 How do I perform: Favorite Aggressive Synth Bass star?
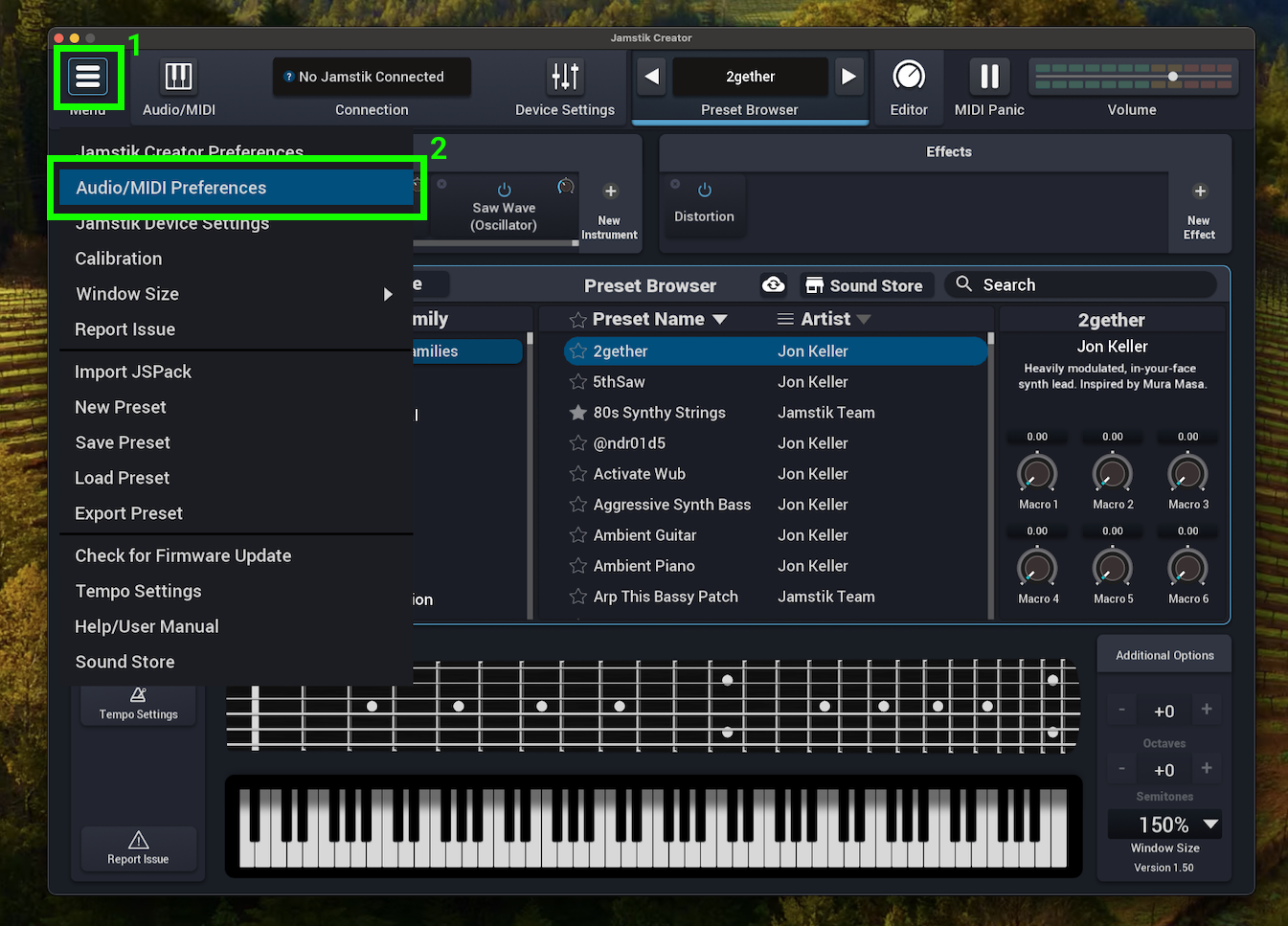tap(578, 505)
